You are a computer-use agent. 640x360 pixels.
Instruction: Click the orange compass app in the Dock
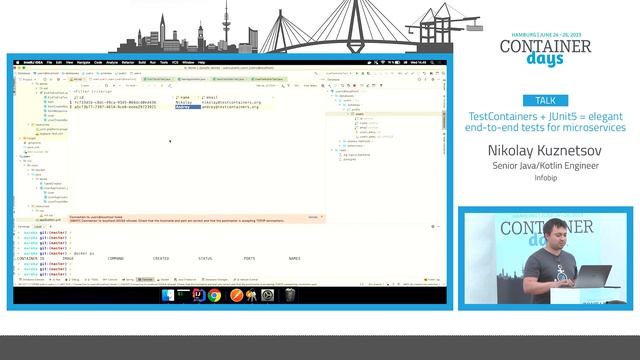pos(236,295)
